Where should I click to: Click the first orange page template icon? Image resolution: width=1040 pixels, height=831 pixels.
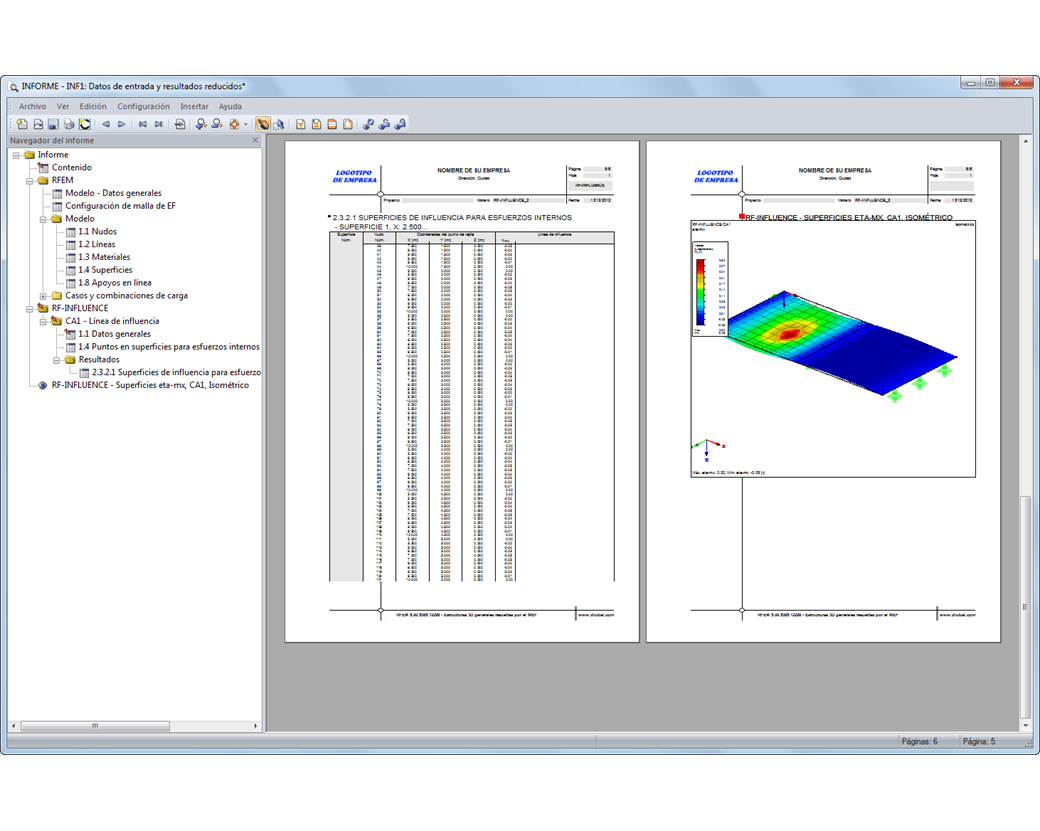tap(300, 124)
